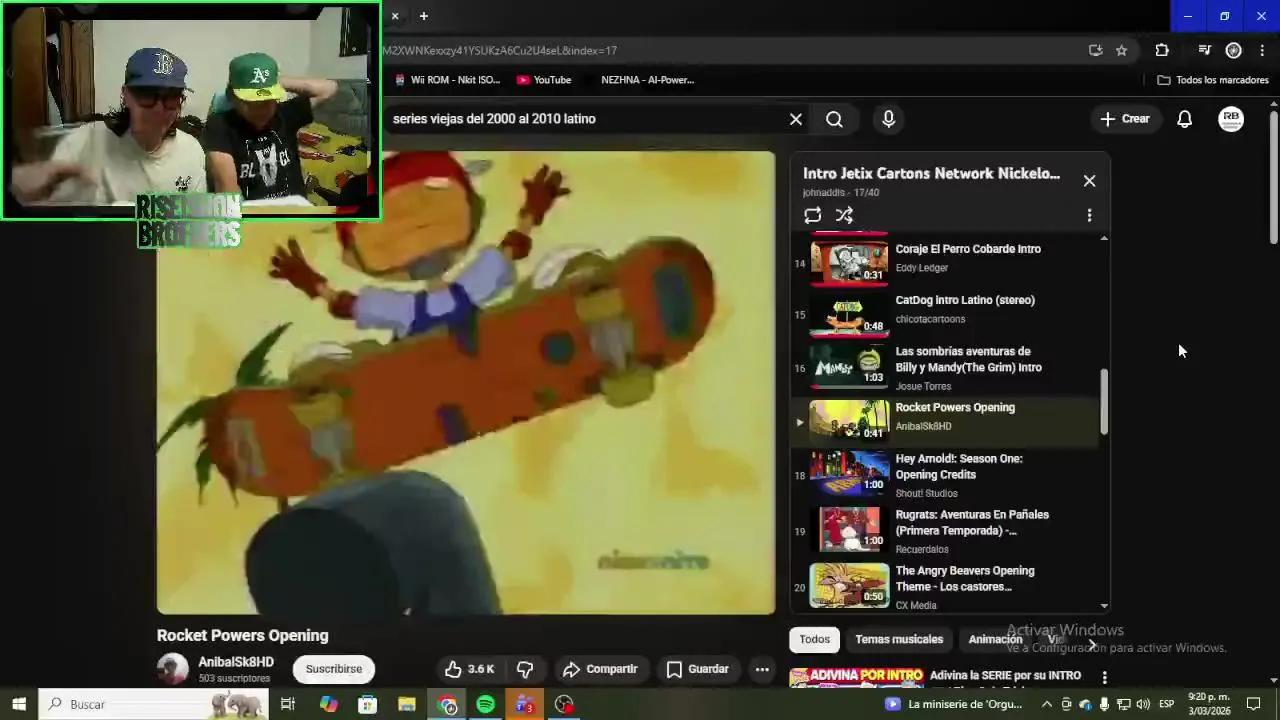
Task: Play The Angry Beavers Opening Theme
Action: [943, 587]
